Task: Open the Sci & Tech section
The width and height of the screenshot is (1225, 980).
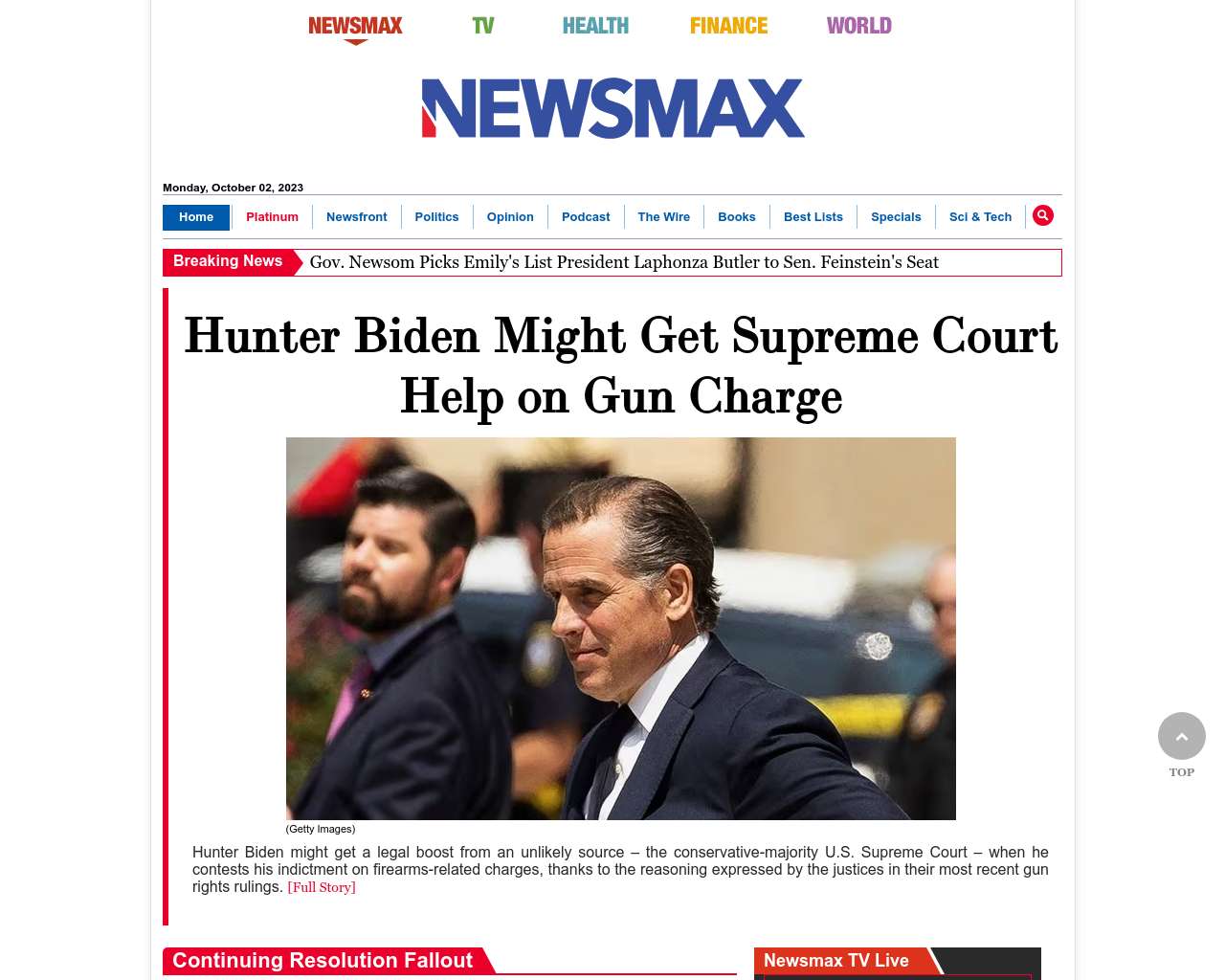Action: [980, 217]
